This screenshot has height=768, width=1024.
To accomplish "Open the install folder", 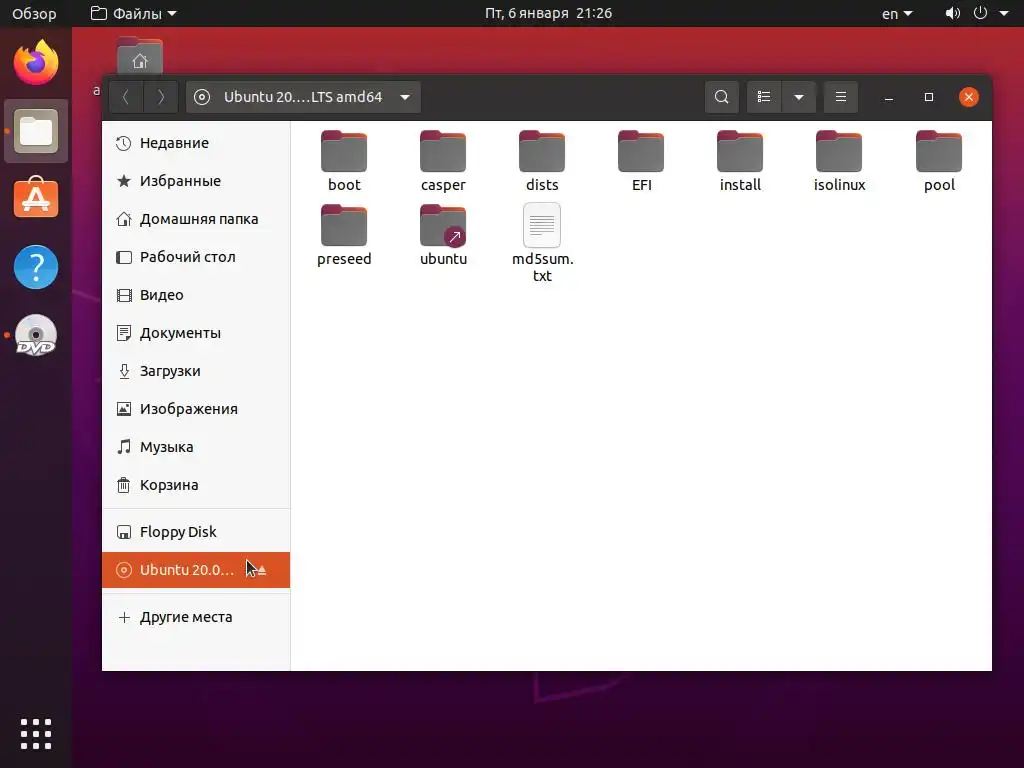I will 740,161.
